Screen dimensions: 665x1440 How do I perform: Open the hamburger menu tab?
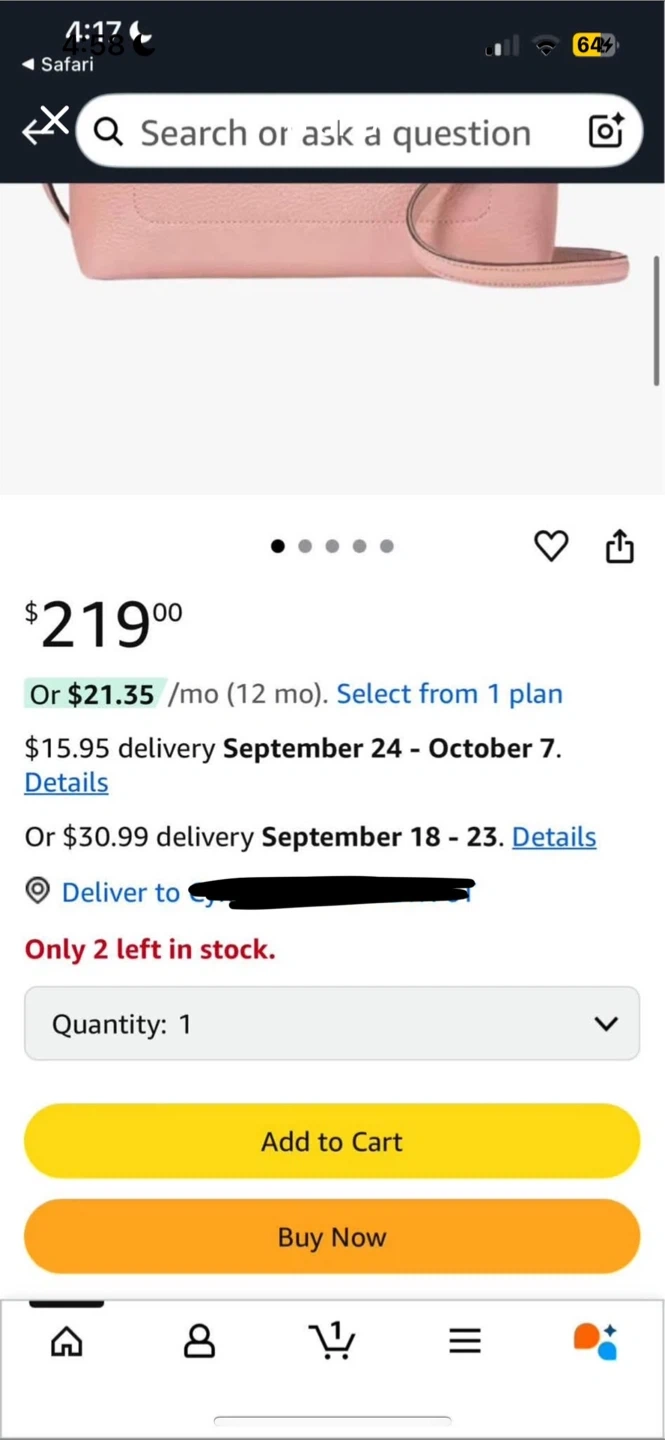465,1341
